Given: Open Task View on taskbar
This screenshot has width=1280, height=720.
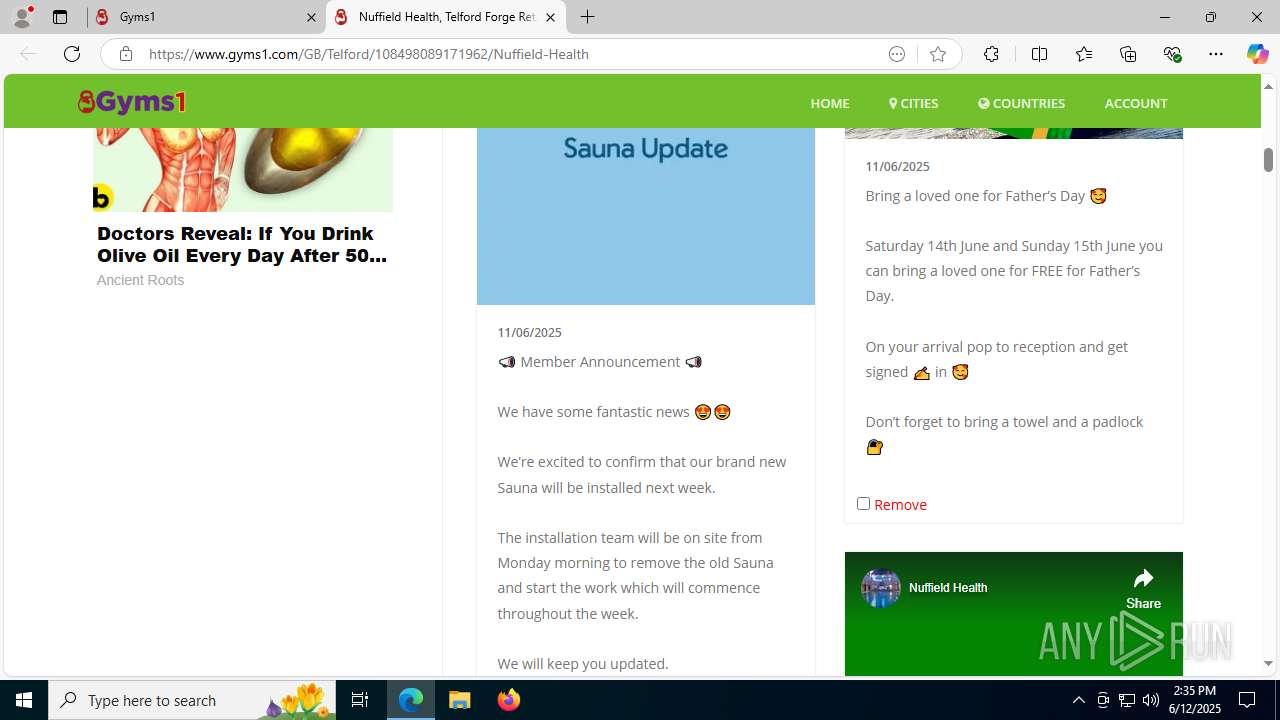Looking at the screenshot, I should (360, 700).
